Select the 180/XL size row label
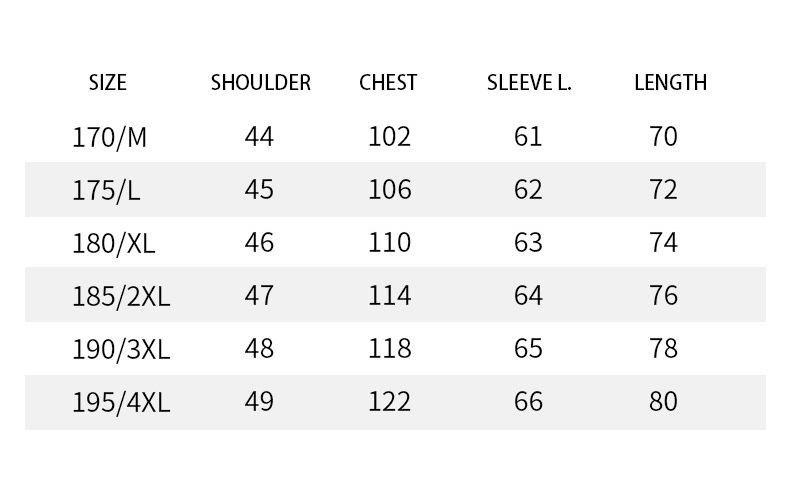Screen dimensions: 790x500 point(113,243)
